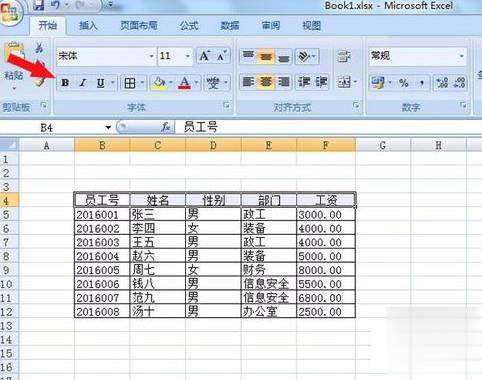Screen dimensions: 482x380
Task: Open the 开始 ribbon tab
Action: click(47, 25)
